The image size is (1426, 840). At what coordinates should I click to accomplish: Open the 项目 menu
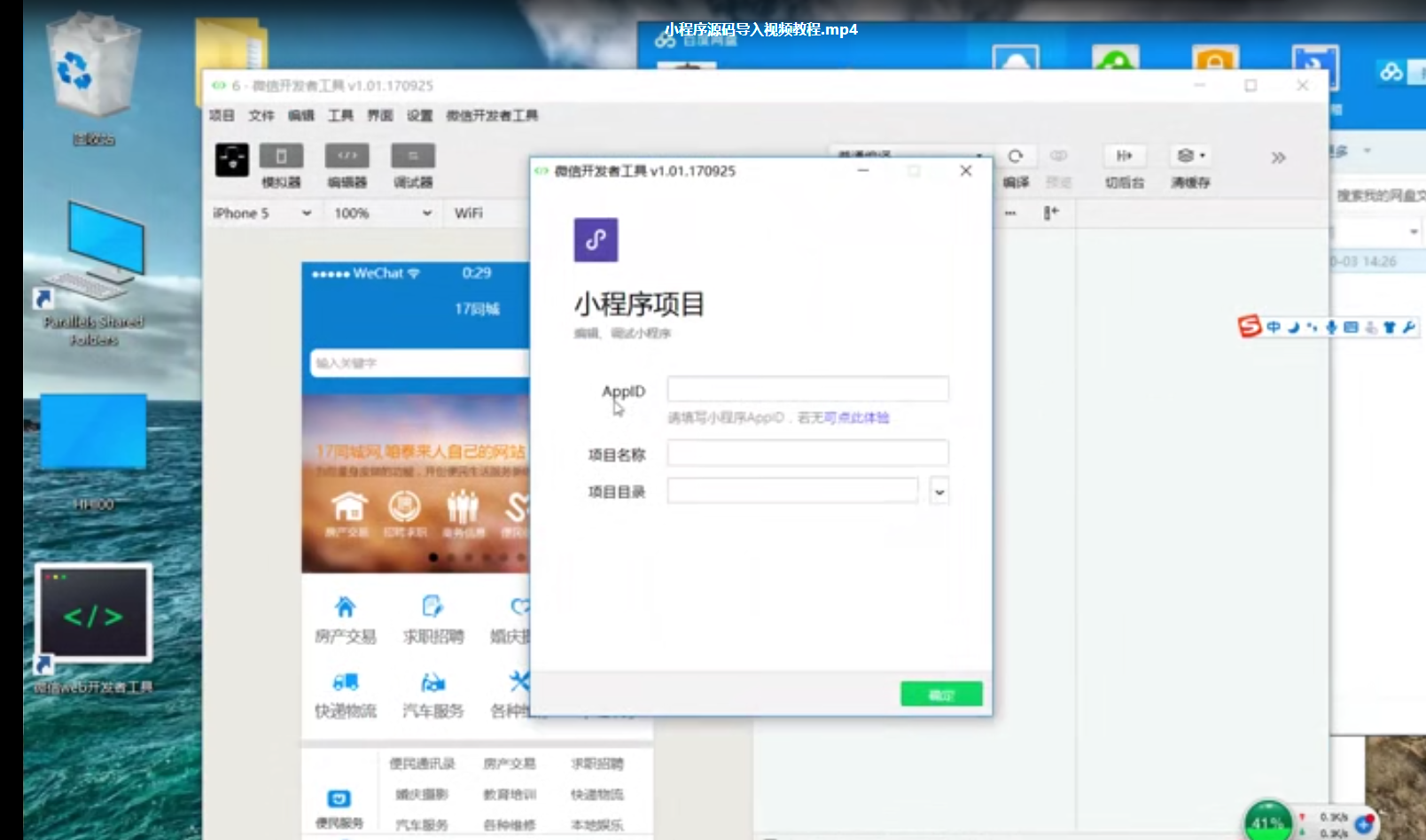222,115
